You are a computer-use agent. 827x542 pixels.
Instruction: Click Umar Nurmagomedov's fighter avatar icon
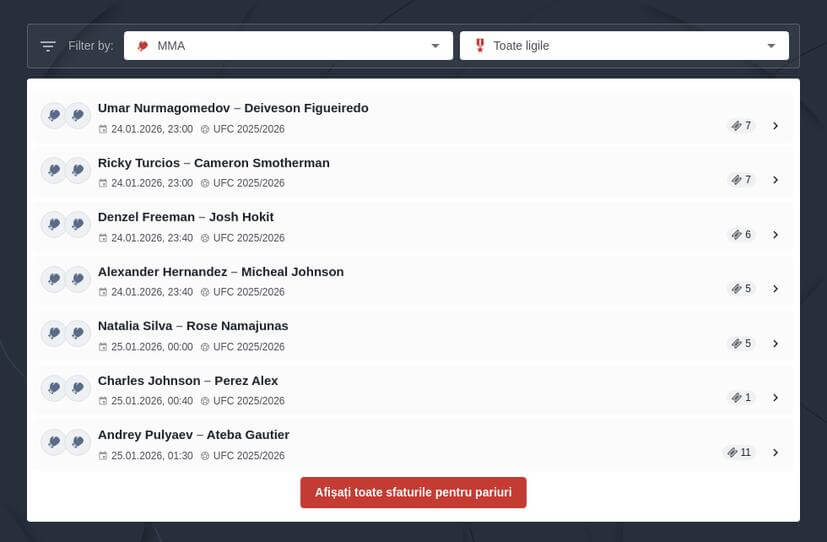tap(54, 115)
